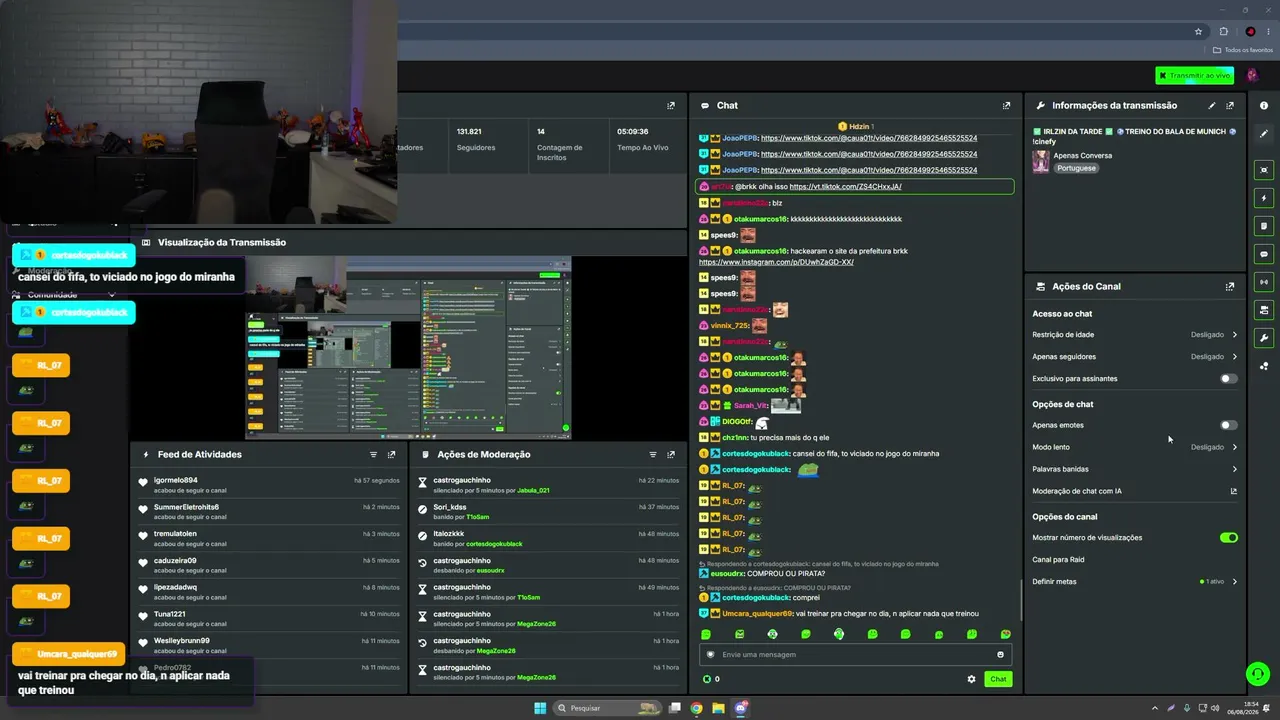
Task: Open the Chrome three-dot menu
Action: click(1268, 32)
